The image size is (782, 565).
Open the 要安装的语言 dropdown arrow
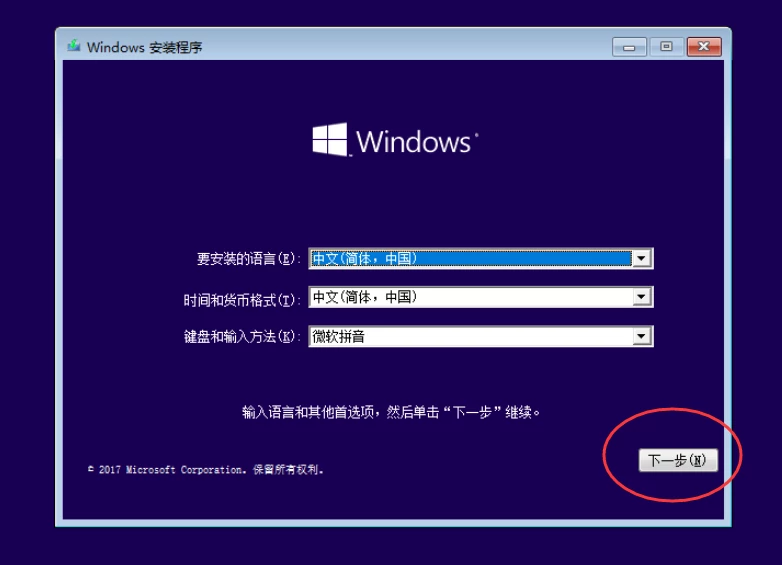click(x=641, y=258)
